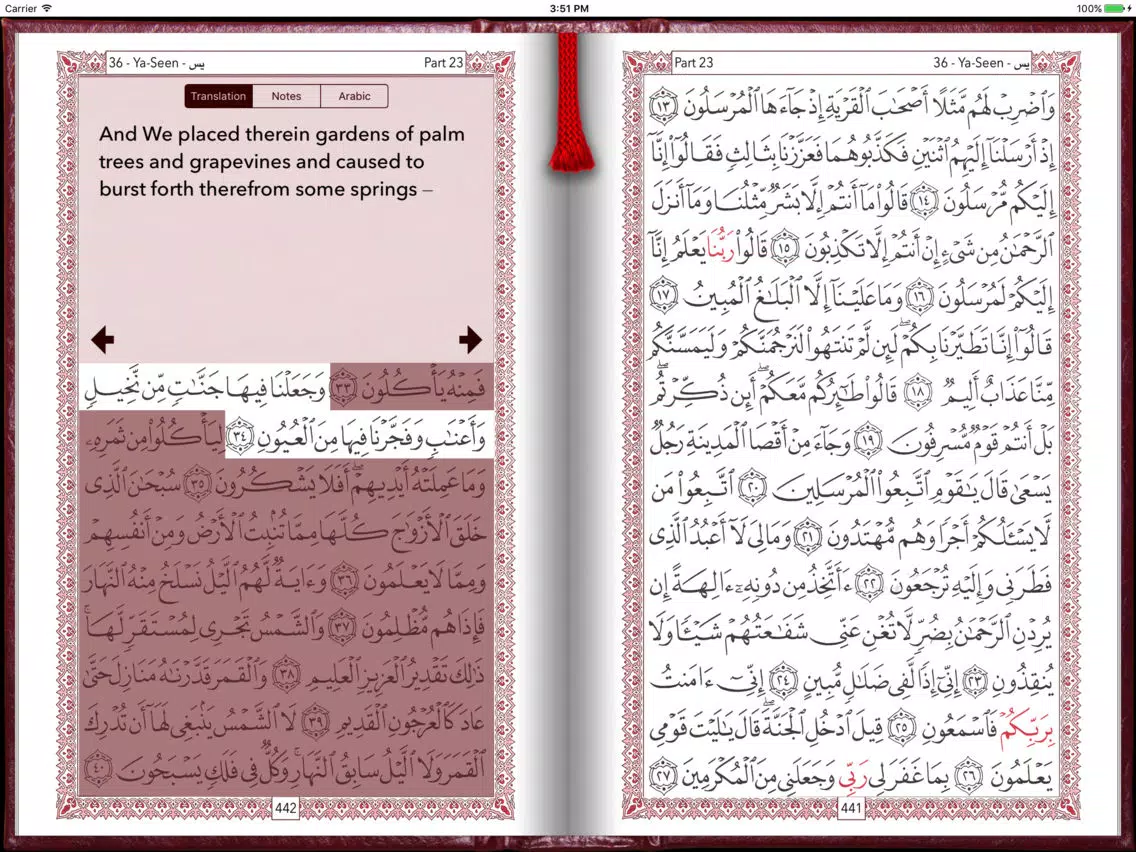Tap verse 23 marker on page 441
Viewport: 1136px width, 852px height.
[976, 681]
